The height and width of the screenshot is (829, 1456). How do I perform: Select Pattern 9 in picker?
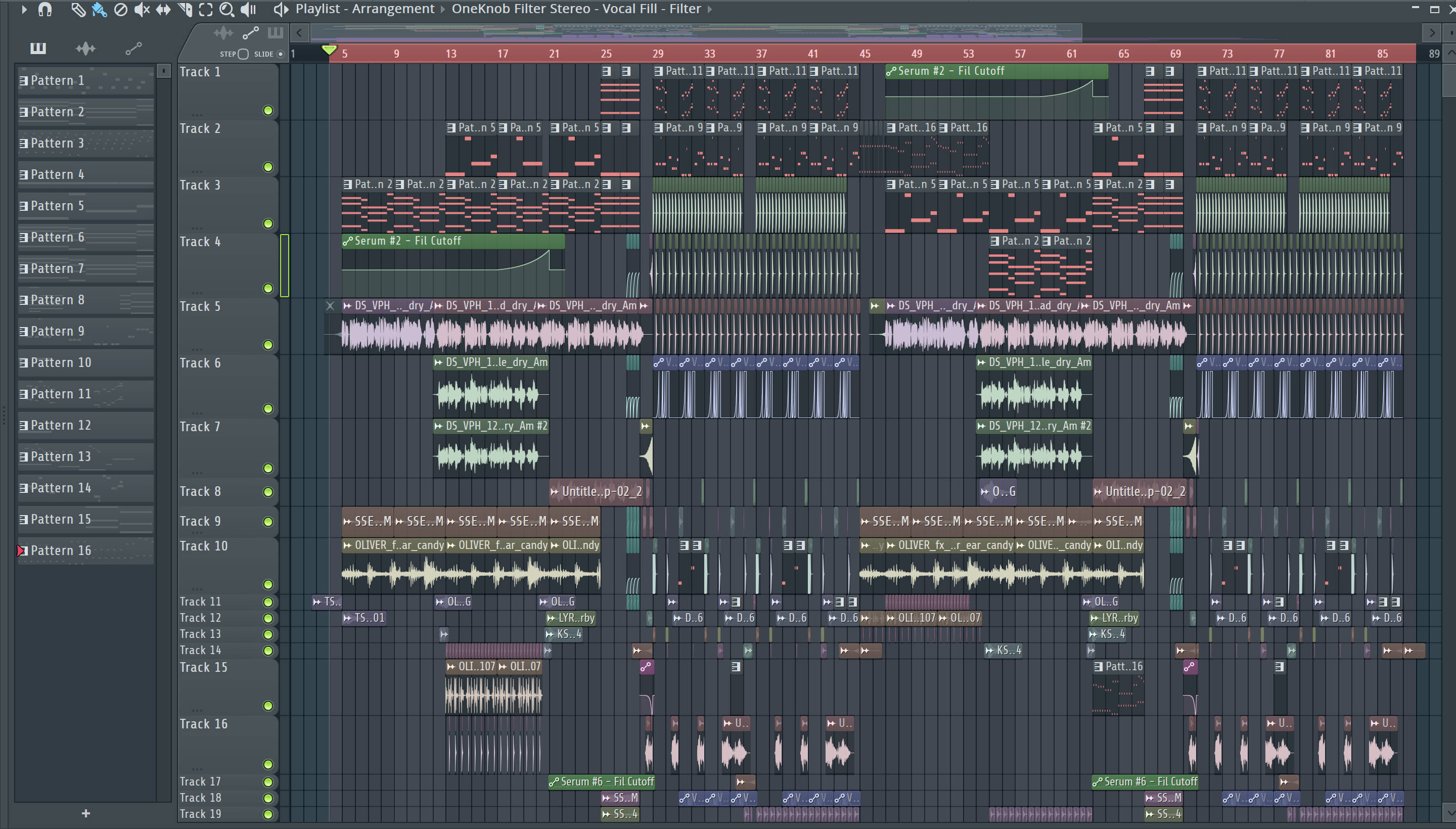click(x=85, y=332)
